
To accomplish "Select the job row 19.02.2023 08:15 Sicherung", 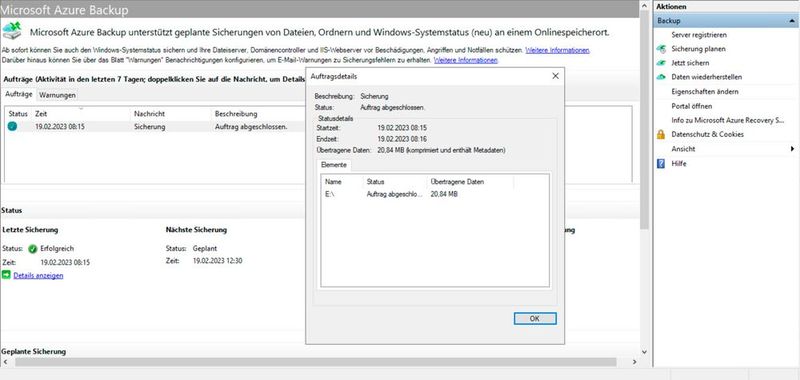I will pyautogui.click(x=155, y=126).
